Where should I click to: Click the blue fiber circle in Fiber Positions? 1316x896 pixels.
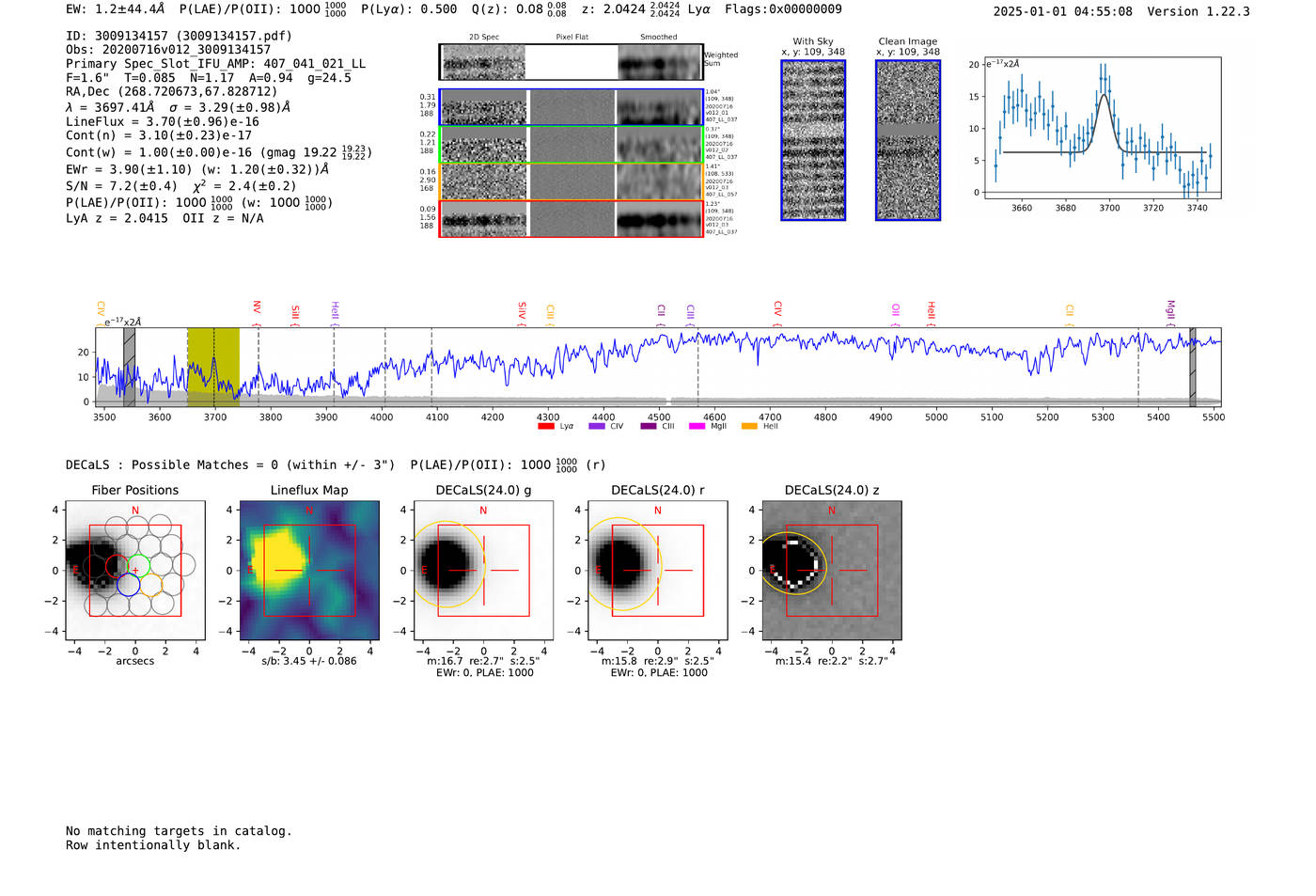[x=128, y=584]
